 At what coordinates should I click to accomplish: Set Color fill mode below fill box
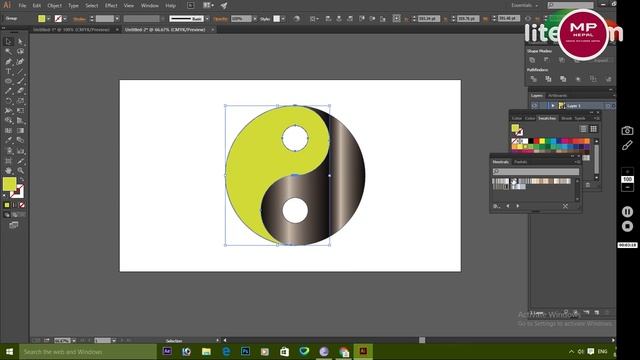[x=7, y=205]
